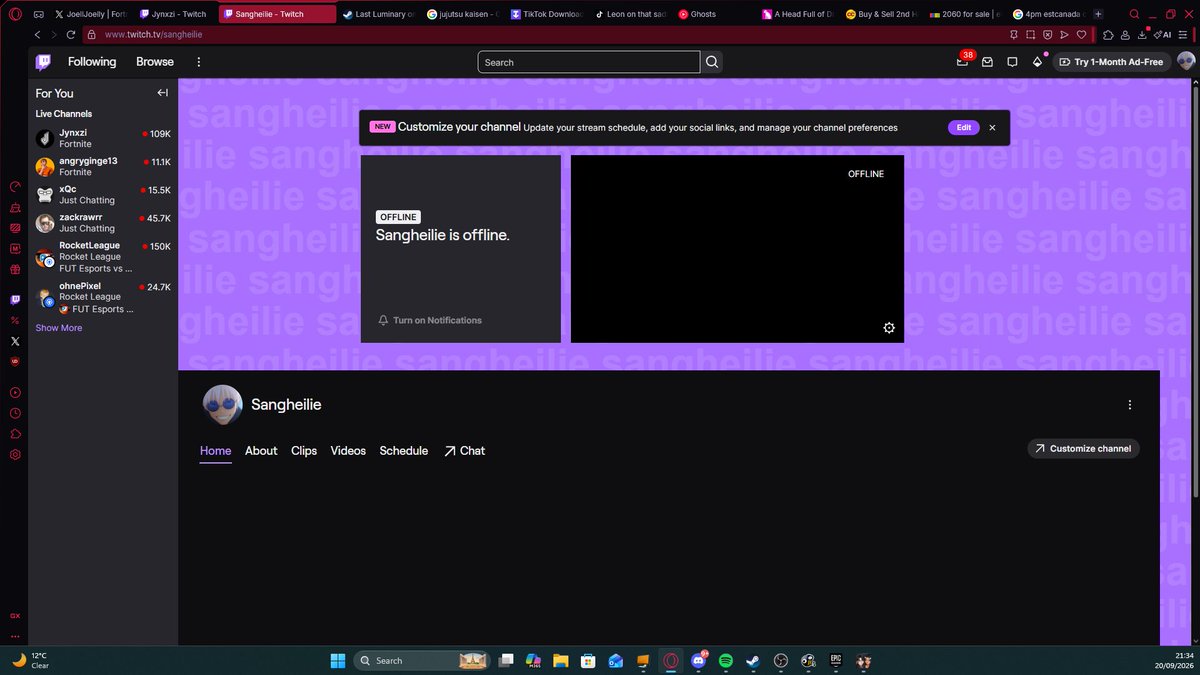Open Windows Start button
The width and height of the screenshot is (1200, 675).
[337, 661]
